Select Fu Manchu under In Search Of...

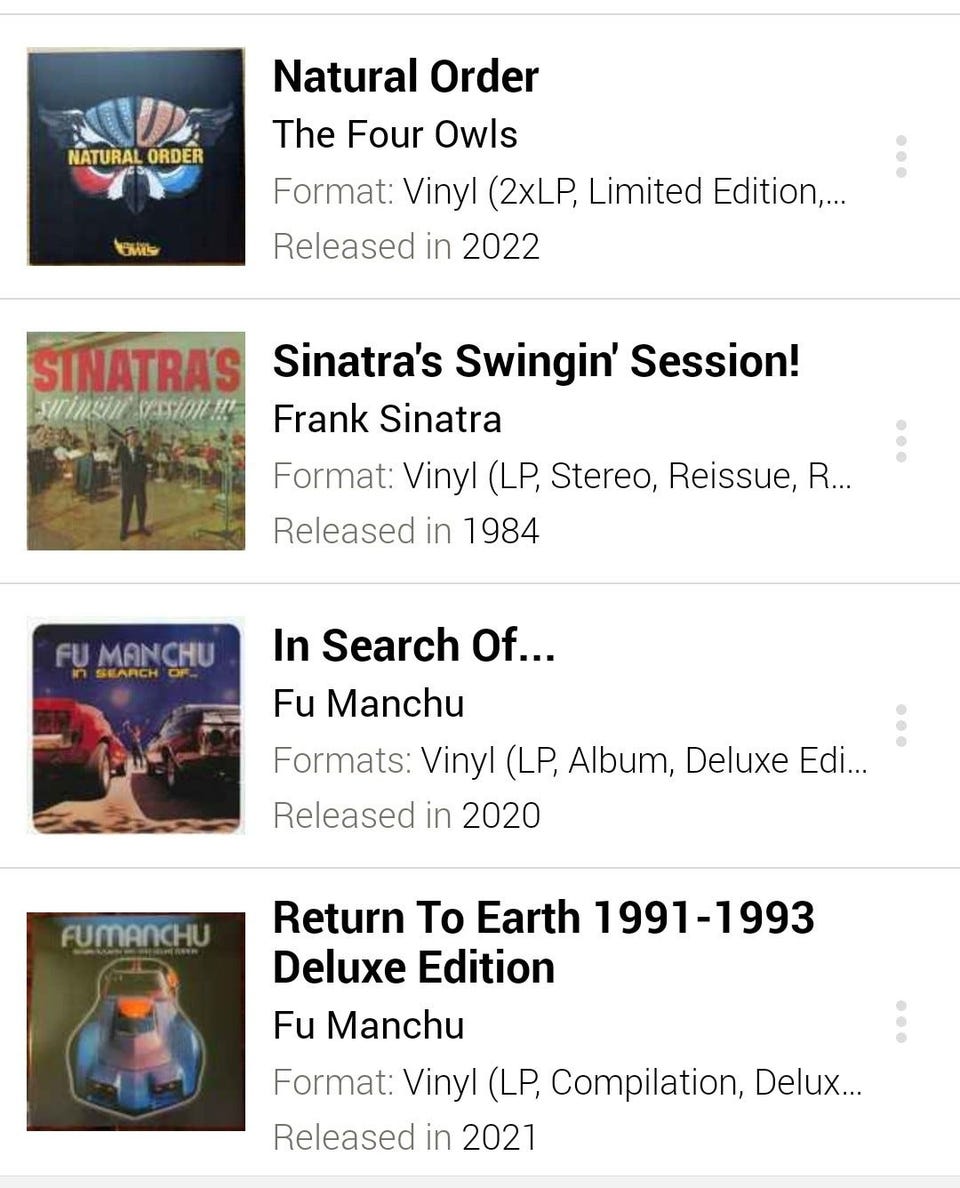coord(368,703)
